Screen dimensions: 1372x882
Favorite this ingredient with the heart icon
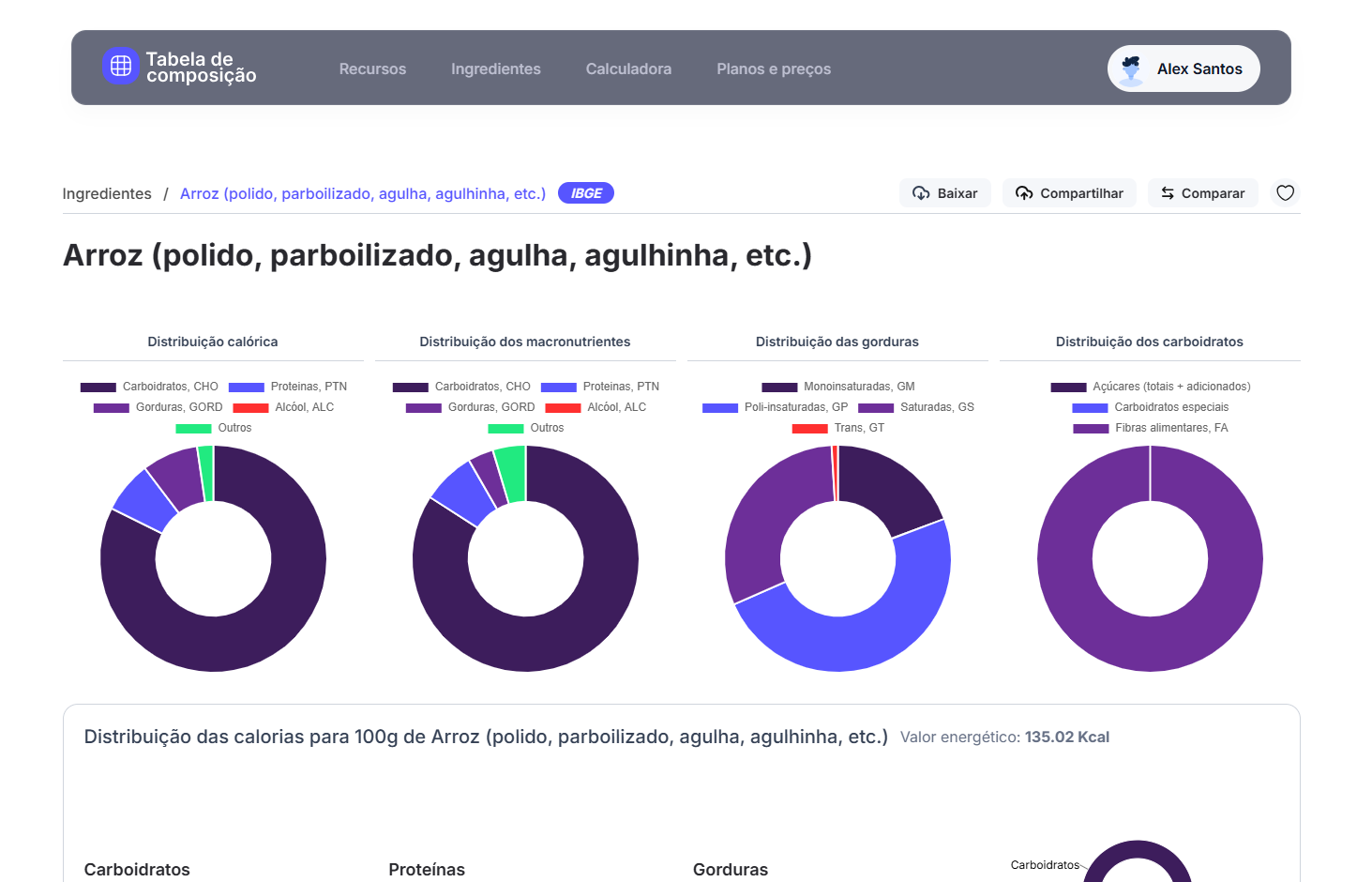[x=1286, y=193]
